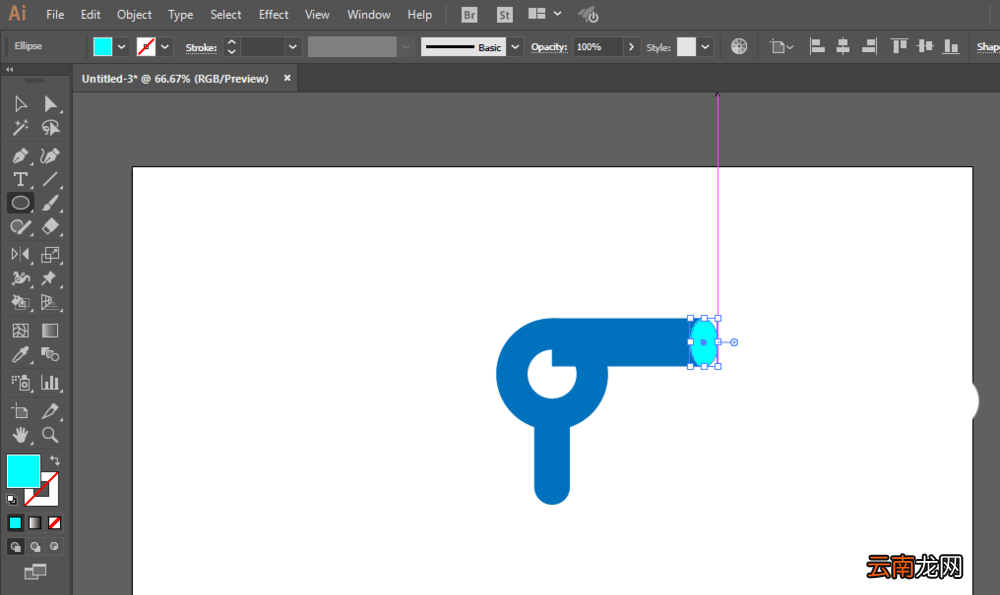Select the Paintbrush tool
The image size is (1000, 595).
(50, 203)
